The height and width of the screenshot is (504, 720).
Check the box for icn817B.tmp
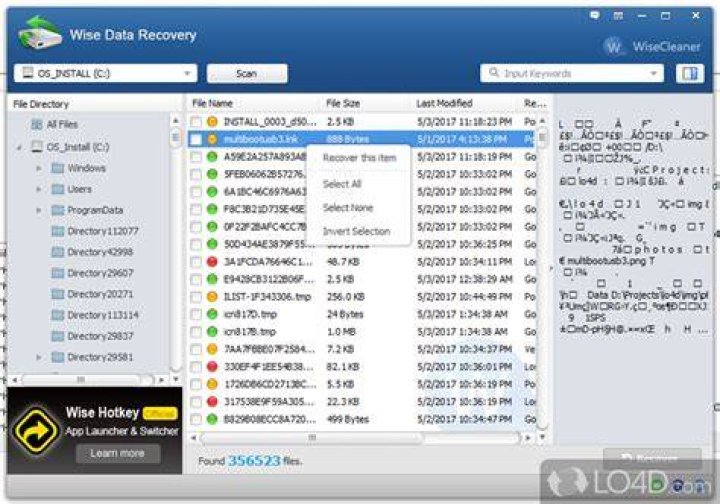[x=196, y=332]
